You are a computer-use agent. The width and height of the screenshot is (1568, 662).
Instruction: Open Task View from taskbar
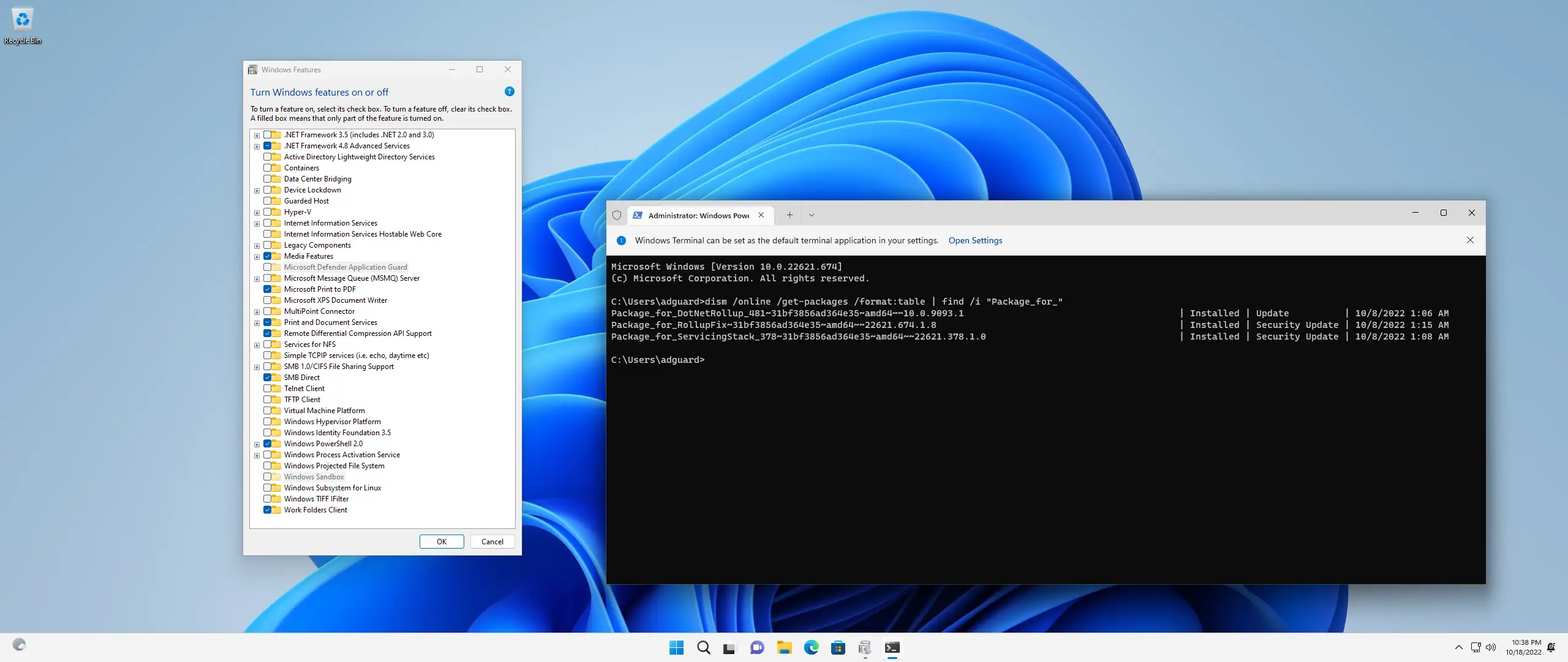pyautogui.click(x=729, y=647)
